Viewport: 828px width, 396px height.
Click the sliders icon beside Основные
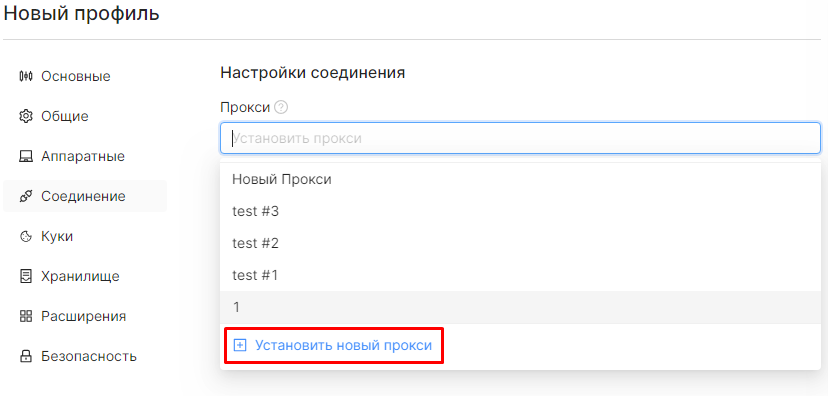pos(26,76)
